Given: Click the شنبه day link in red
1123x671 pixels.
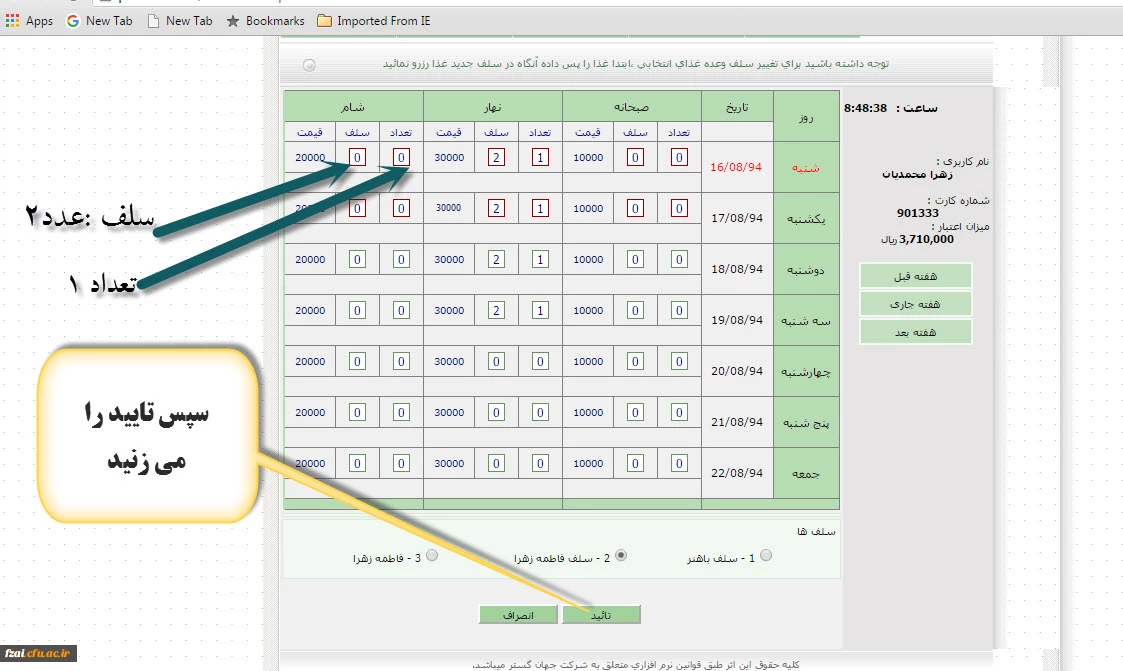Looking at the screenshot, I should 804,168.
